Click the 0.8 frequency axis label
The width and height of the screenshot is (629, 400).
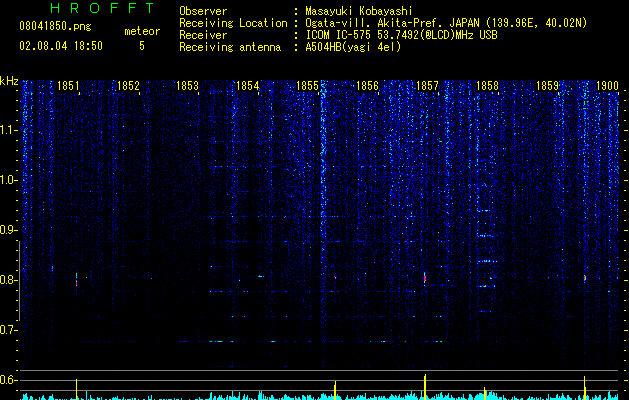[x=8, y=280]
